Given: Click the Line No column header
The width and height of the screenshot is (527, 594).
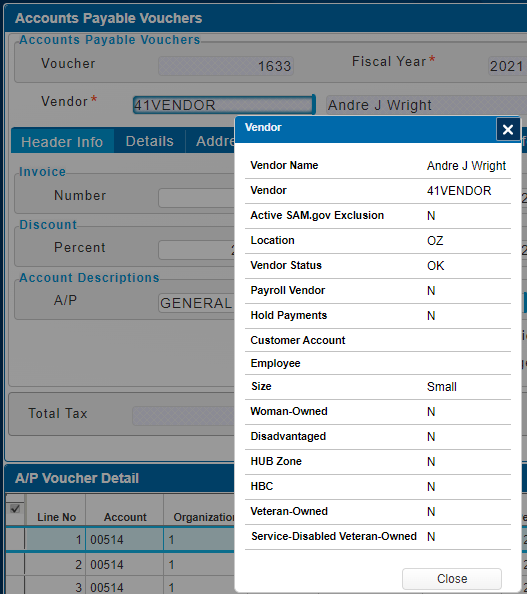Looking at the screenshot, I should (56, 517).
